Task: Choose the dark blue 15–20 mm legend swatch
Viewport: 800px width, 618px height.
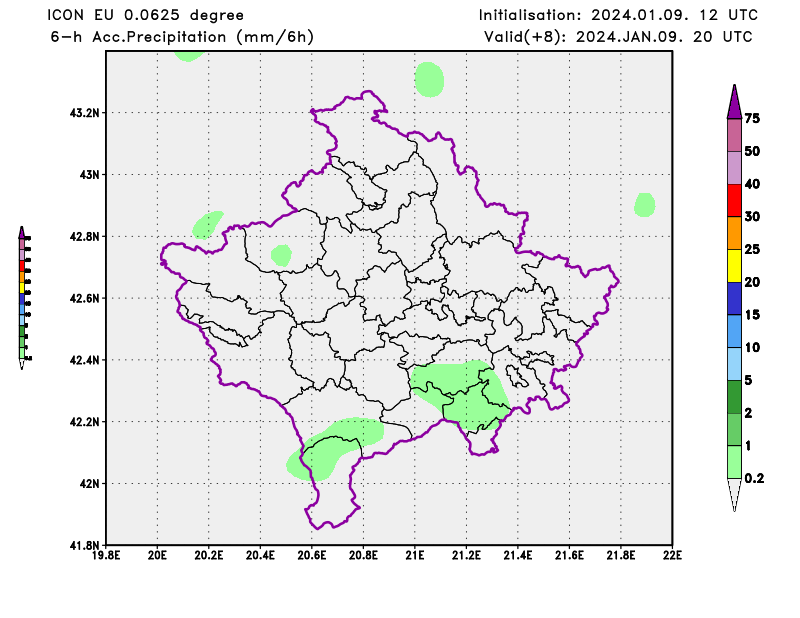Action: (x=734, y=299)
